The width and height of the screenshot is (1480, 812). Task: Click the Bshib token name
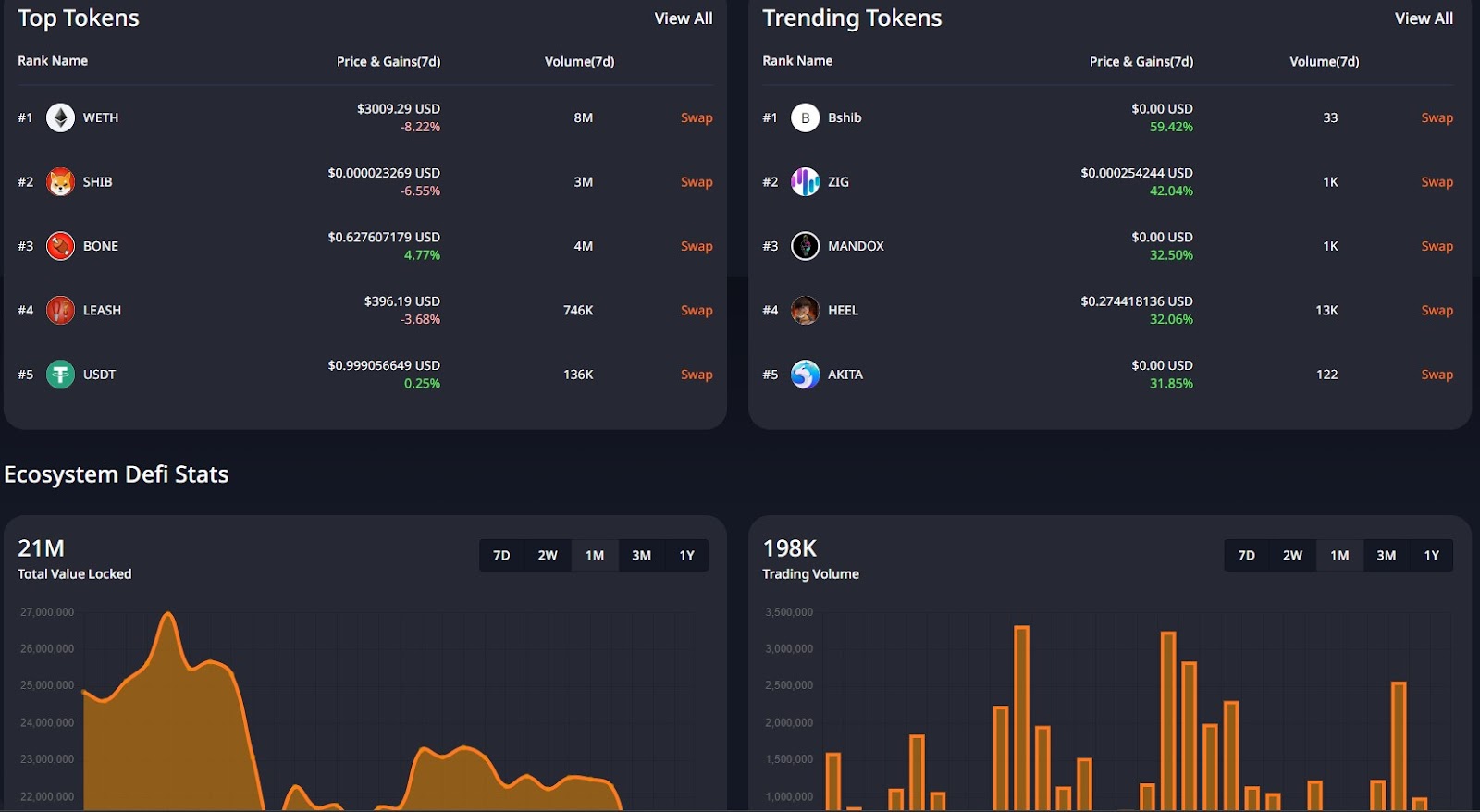[x=845, y=117]
